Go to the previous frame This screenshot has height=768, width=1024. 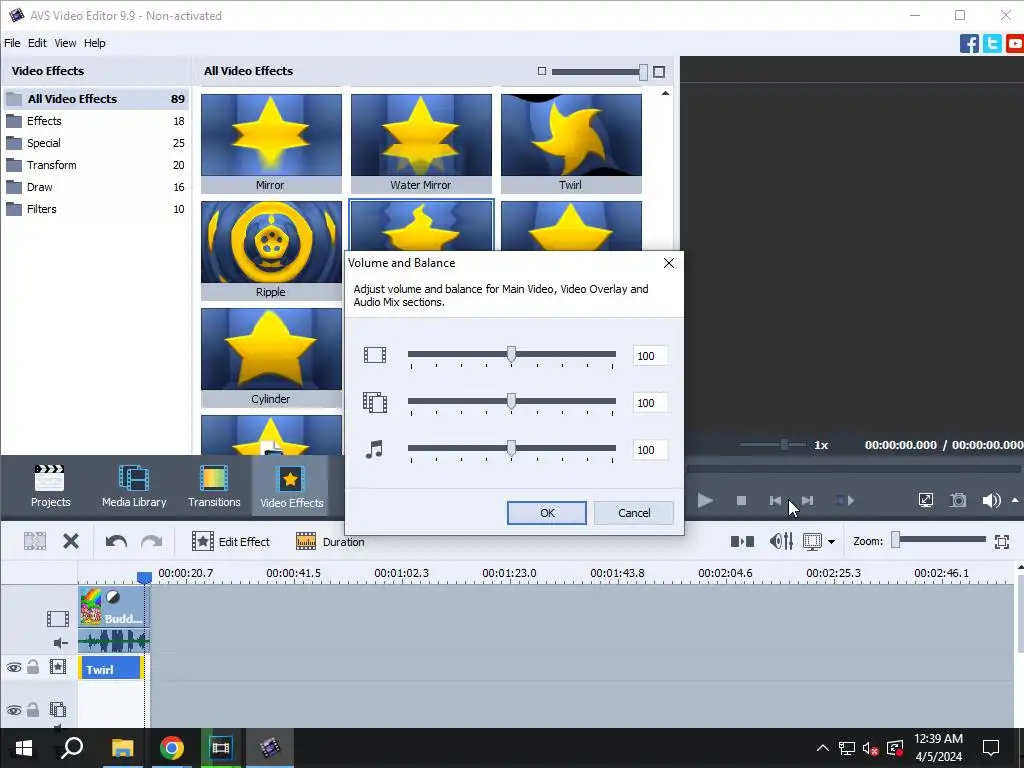[775, 501]
